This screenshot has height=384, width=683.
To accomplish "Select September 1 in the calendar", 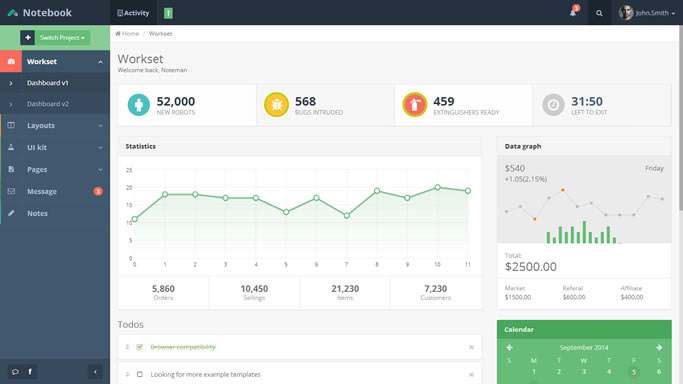I will (x=534, y=371).
